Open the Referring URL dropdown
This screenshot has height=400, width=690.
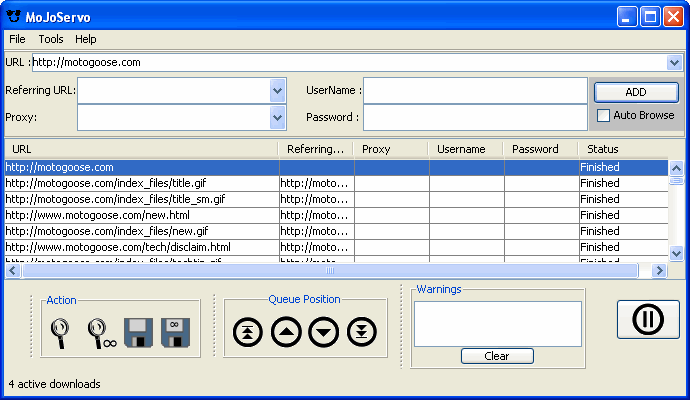[278, 90]
